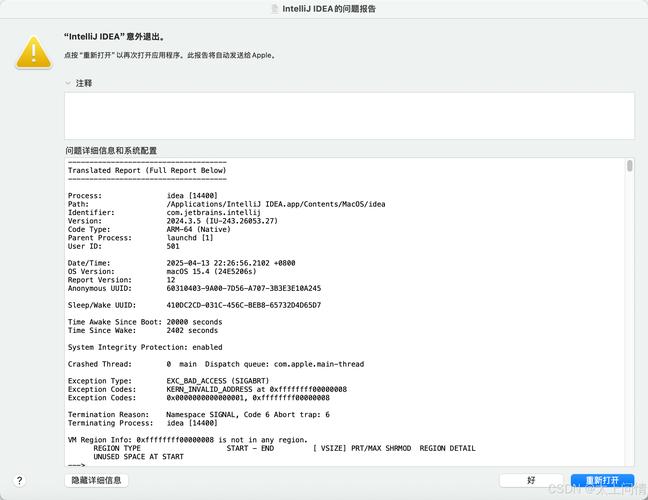Screen dimensions: 648x500
Task: Open help with the question mark button
Action: 19,481
